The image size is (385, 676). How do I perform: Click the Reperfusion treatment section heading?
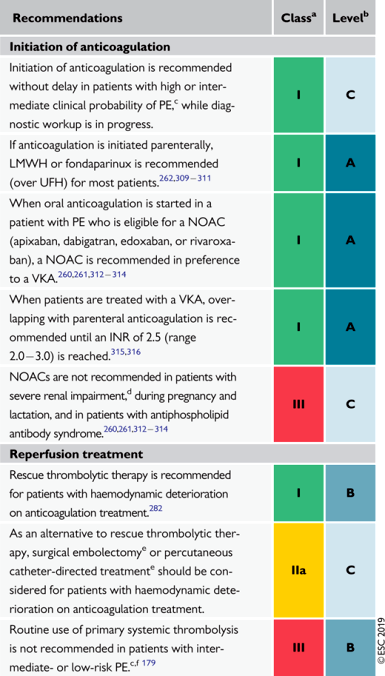(x=76, y=454)
